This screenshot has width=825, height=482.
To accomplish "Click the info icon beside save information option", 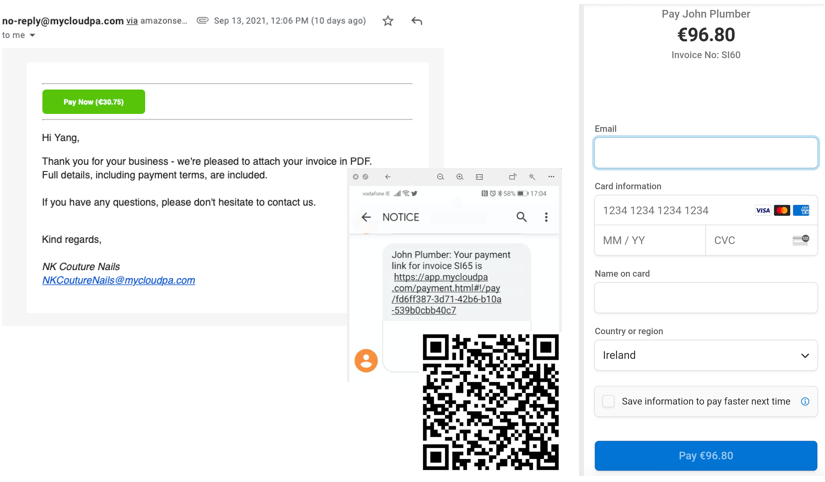I will [805, 401].
